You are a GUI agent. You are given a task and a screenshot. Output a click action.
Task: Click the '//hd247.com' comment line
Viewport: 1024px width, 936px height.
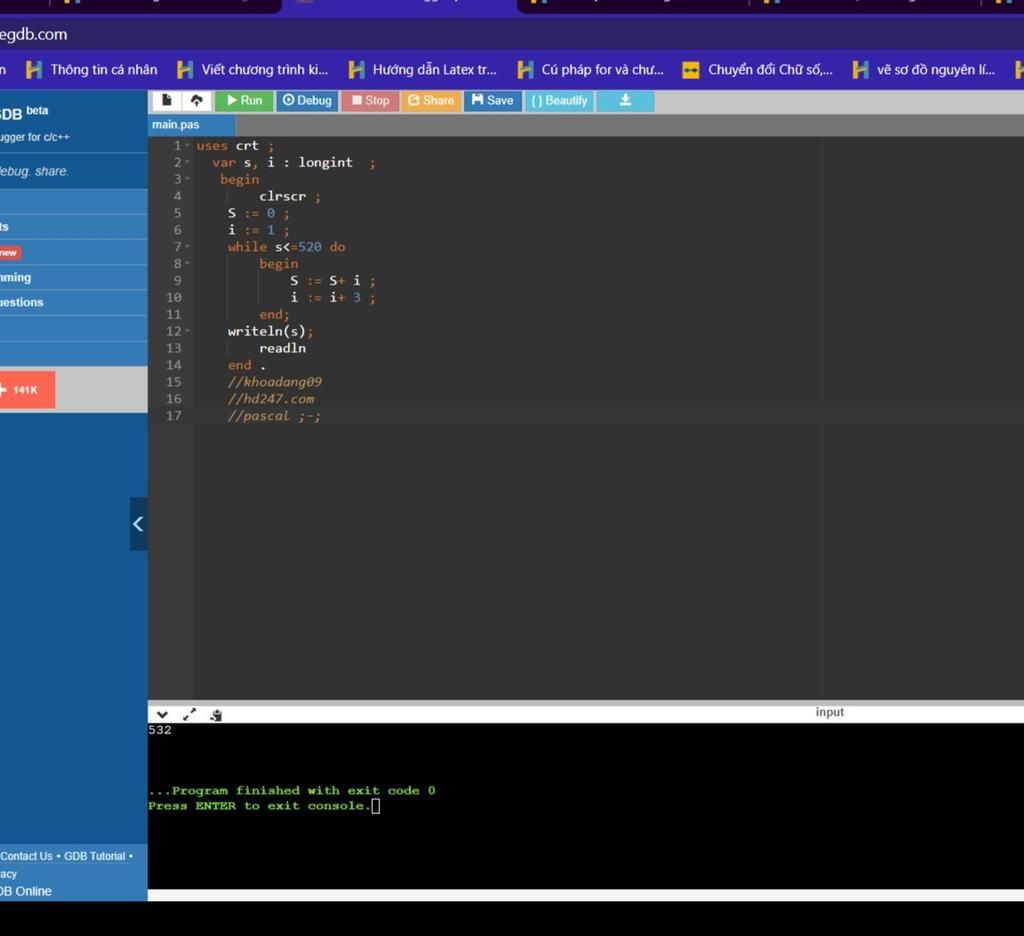[x=270, y=399]
